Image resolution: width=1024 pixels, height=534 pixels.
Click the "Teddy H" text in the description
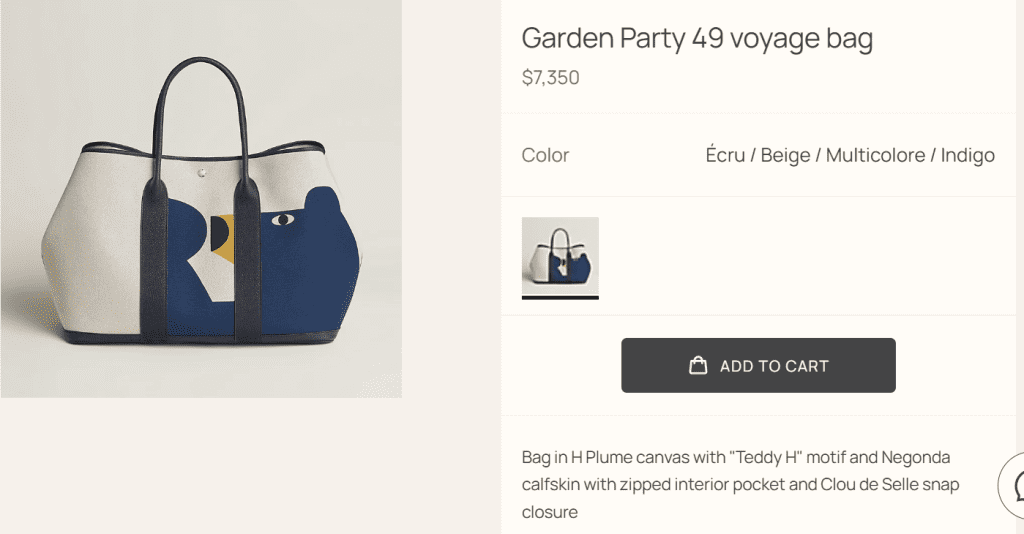(766, 457)
